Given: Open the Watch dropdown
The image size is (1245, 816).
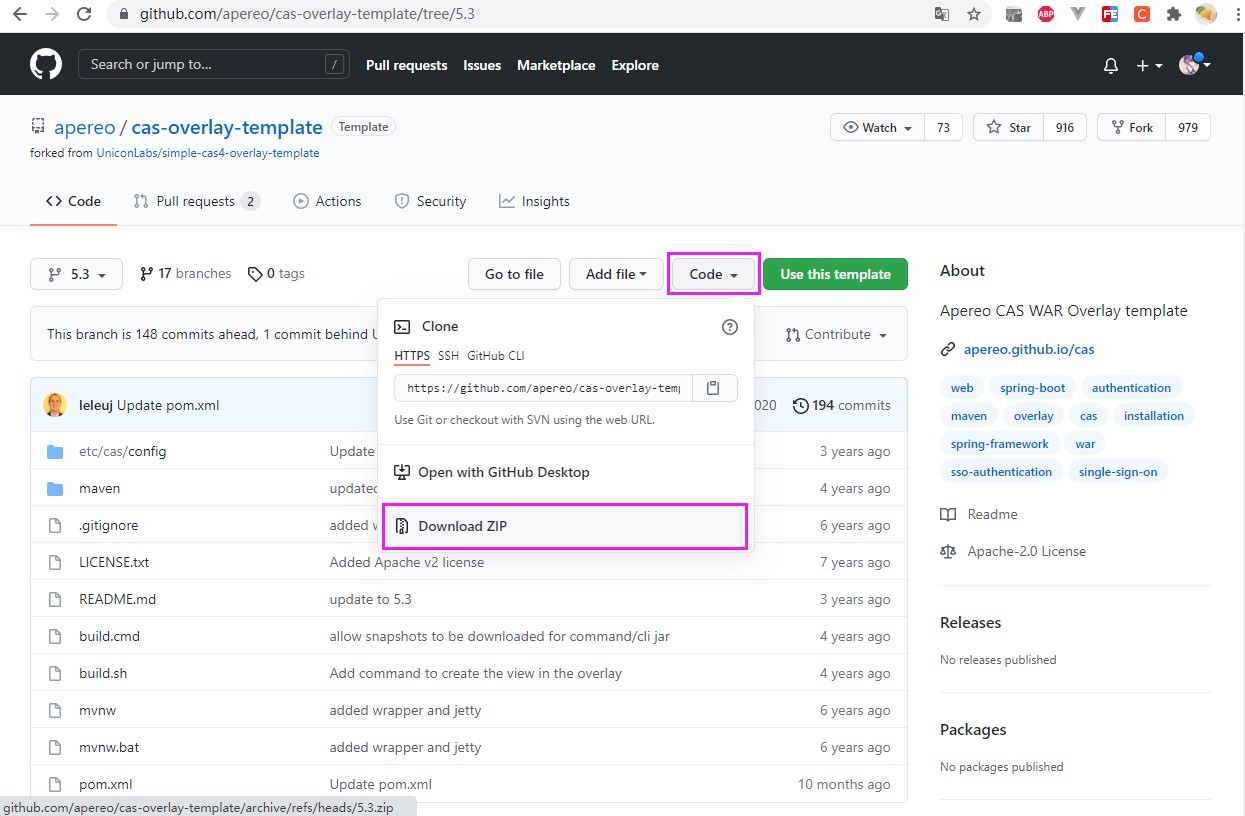Looking at the screenshot, I should tap(877, 128).
